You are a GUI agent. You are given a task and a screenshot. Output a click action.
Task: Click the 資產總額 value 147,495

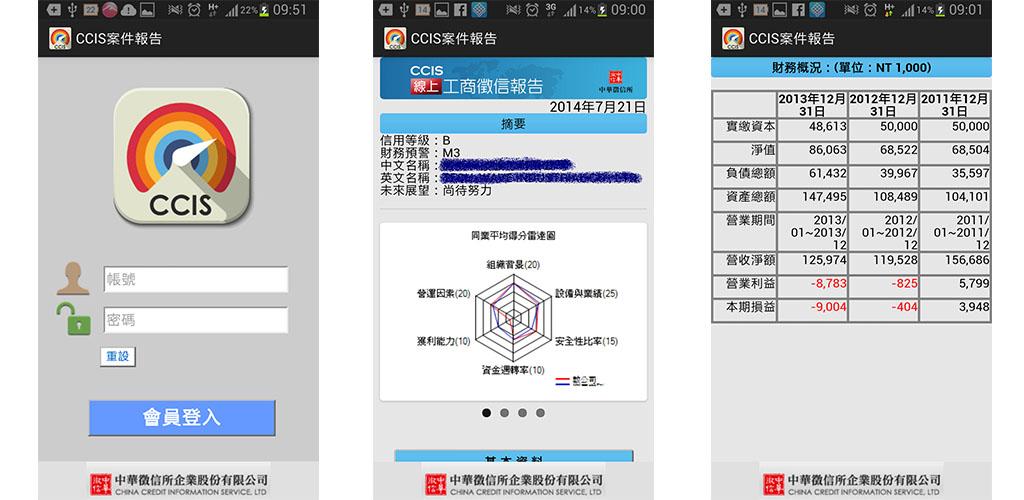(824, 197)
